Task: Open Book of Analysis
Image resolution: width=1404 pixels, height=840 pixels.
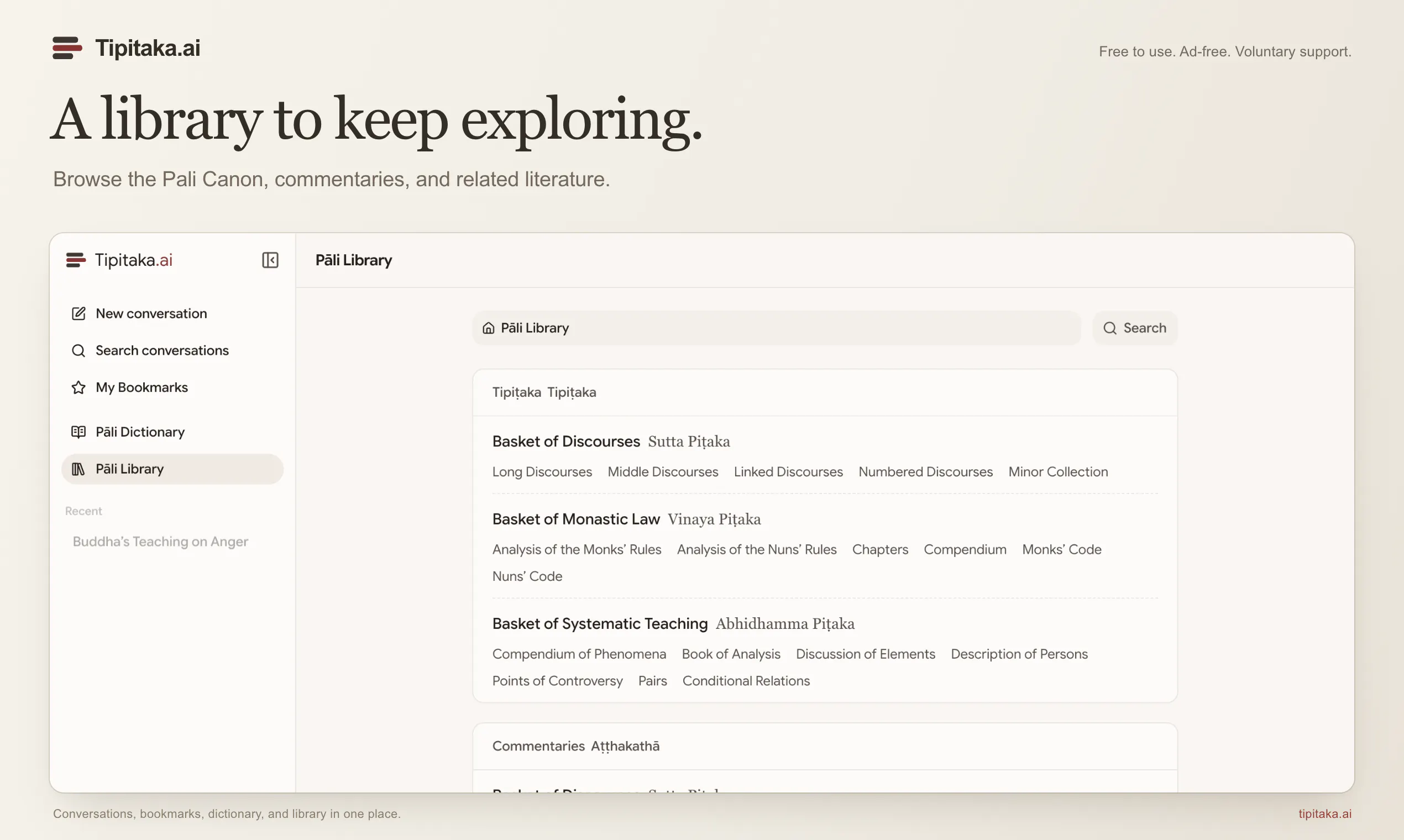Action: pyautogui.click(x=731, y=654)
